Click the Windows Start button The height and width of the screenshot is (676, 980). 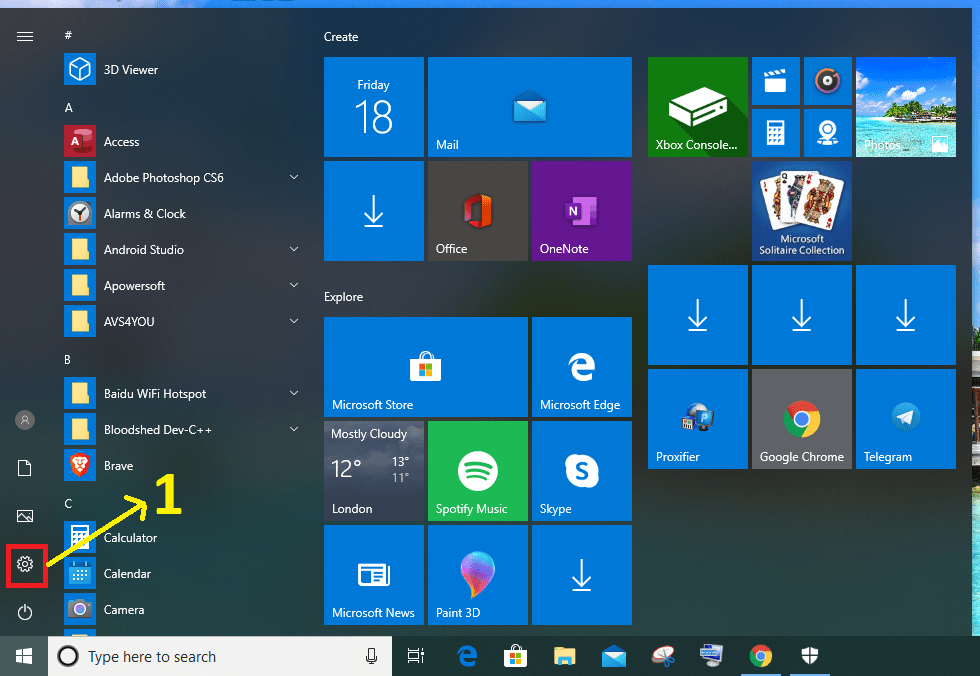24,656
